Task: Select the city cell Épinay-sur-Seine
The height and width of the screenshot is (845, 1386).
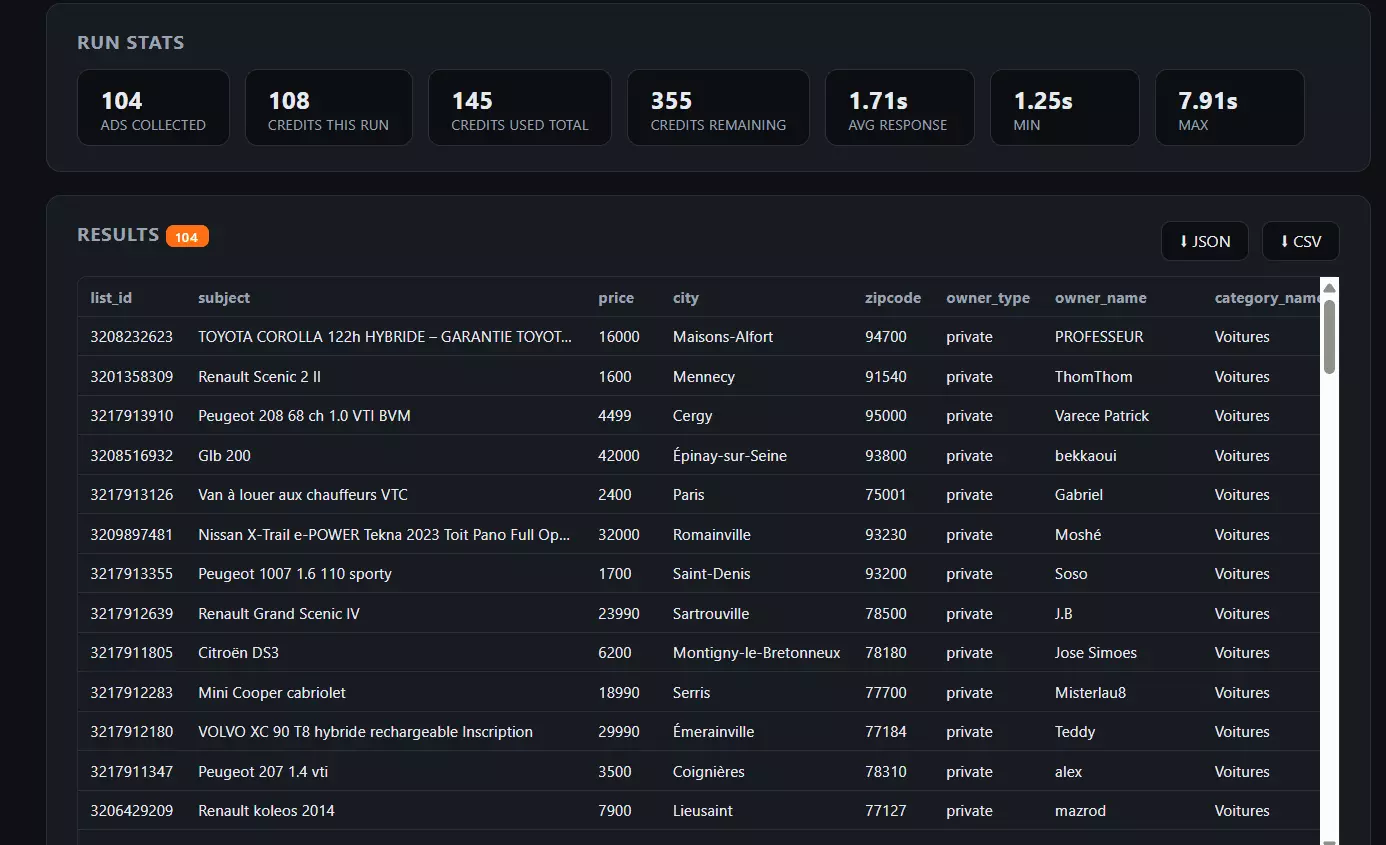Action: 730,456
